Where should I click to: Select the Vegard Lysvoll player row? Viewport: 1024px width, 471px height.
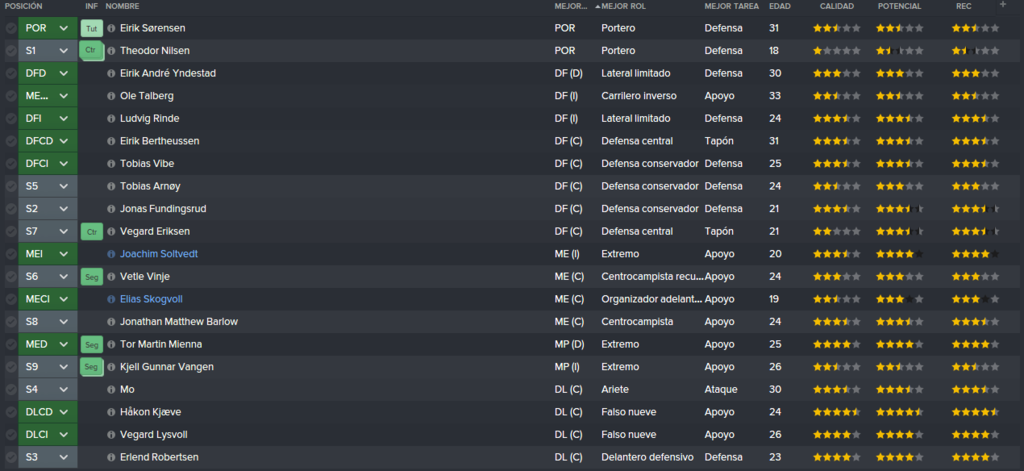(x=512, y=434)
